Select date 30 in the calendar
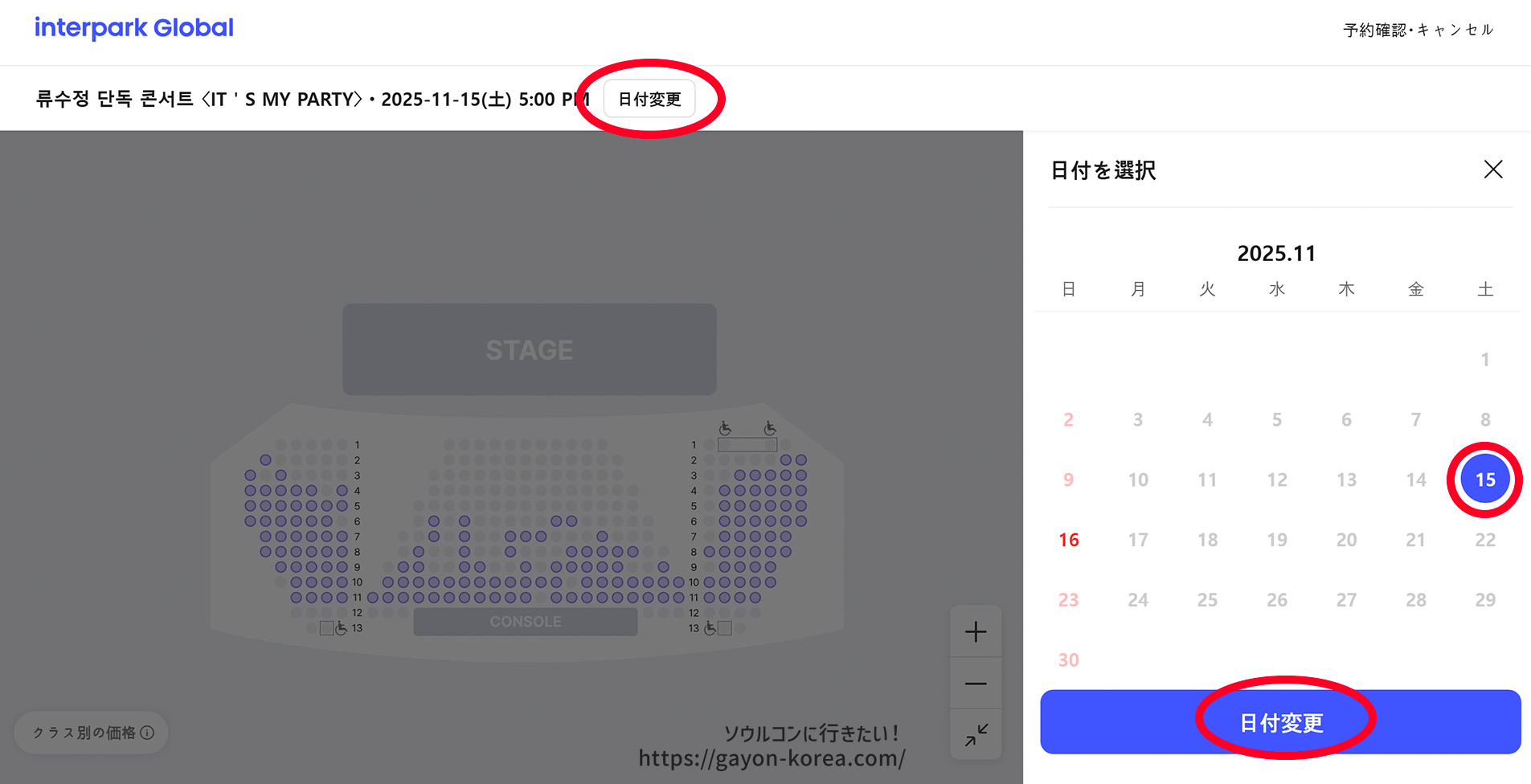Image resolution: width=1531 pixels, height=784 pixels. click(x=1068, y=660)
